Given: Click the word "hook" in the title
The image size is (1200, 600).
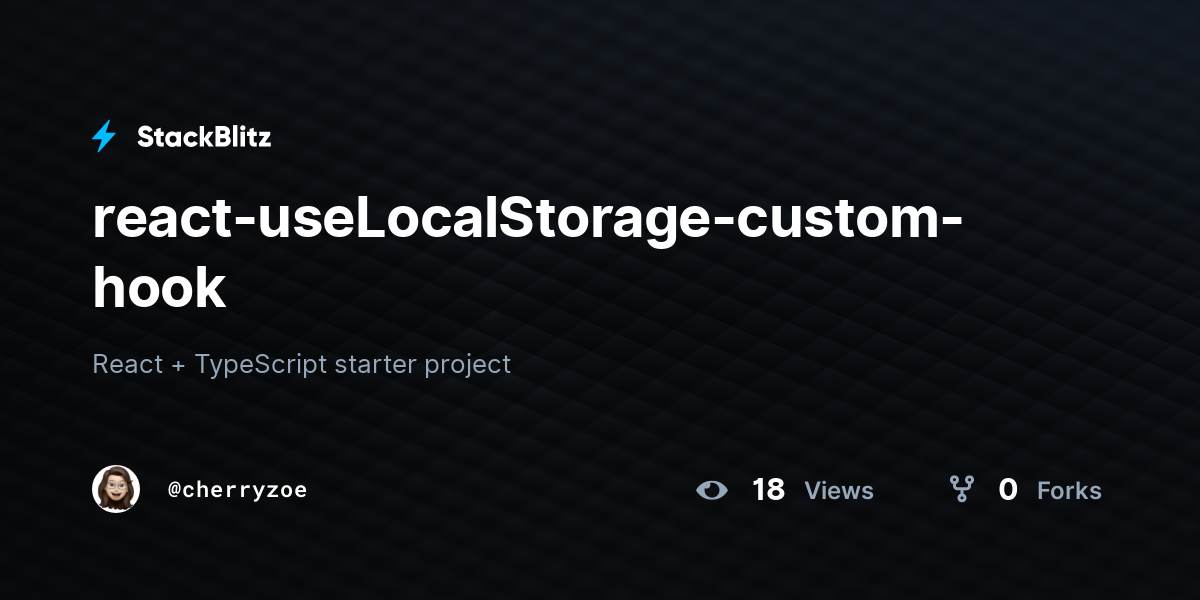Looking at the screenshot, I should pyautogui.click(x=159, y=288).
